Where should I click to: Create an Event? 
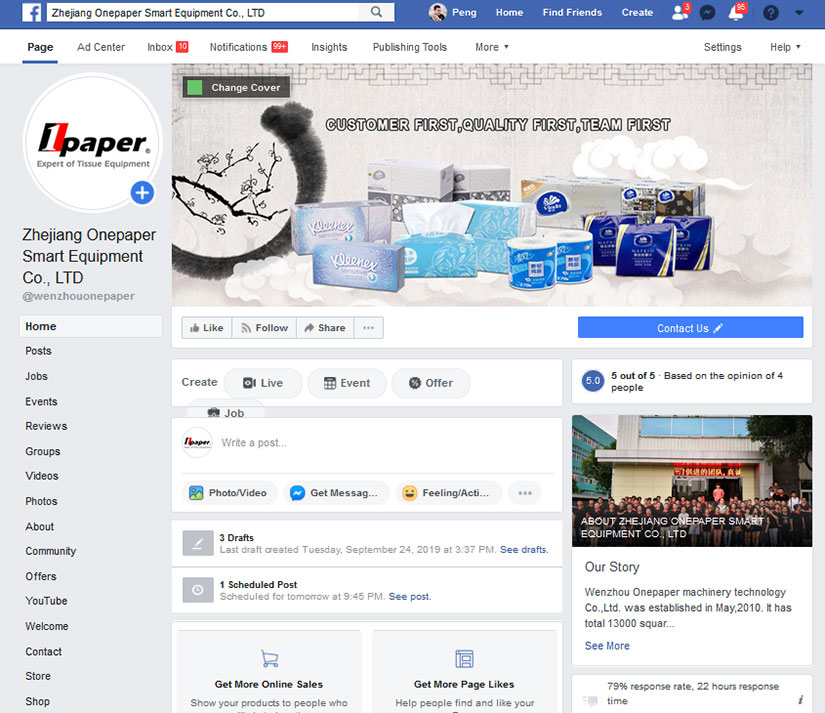(x=347, y=383)
